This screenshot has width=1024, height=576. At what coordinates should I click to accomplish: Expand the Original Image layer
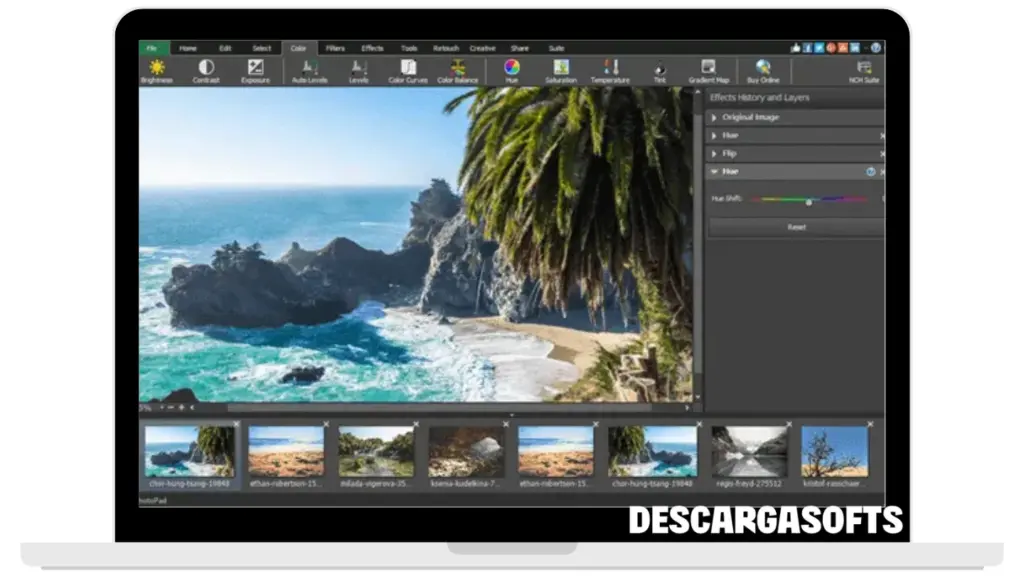[714, 118]
